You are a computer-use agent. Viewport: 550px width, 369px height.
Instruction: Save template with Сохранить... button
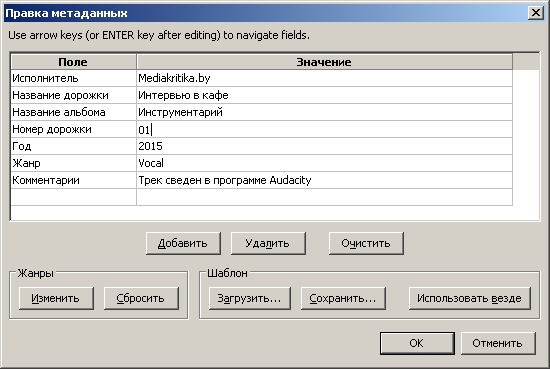(x=343, y=298)
